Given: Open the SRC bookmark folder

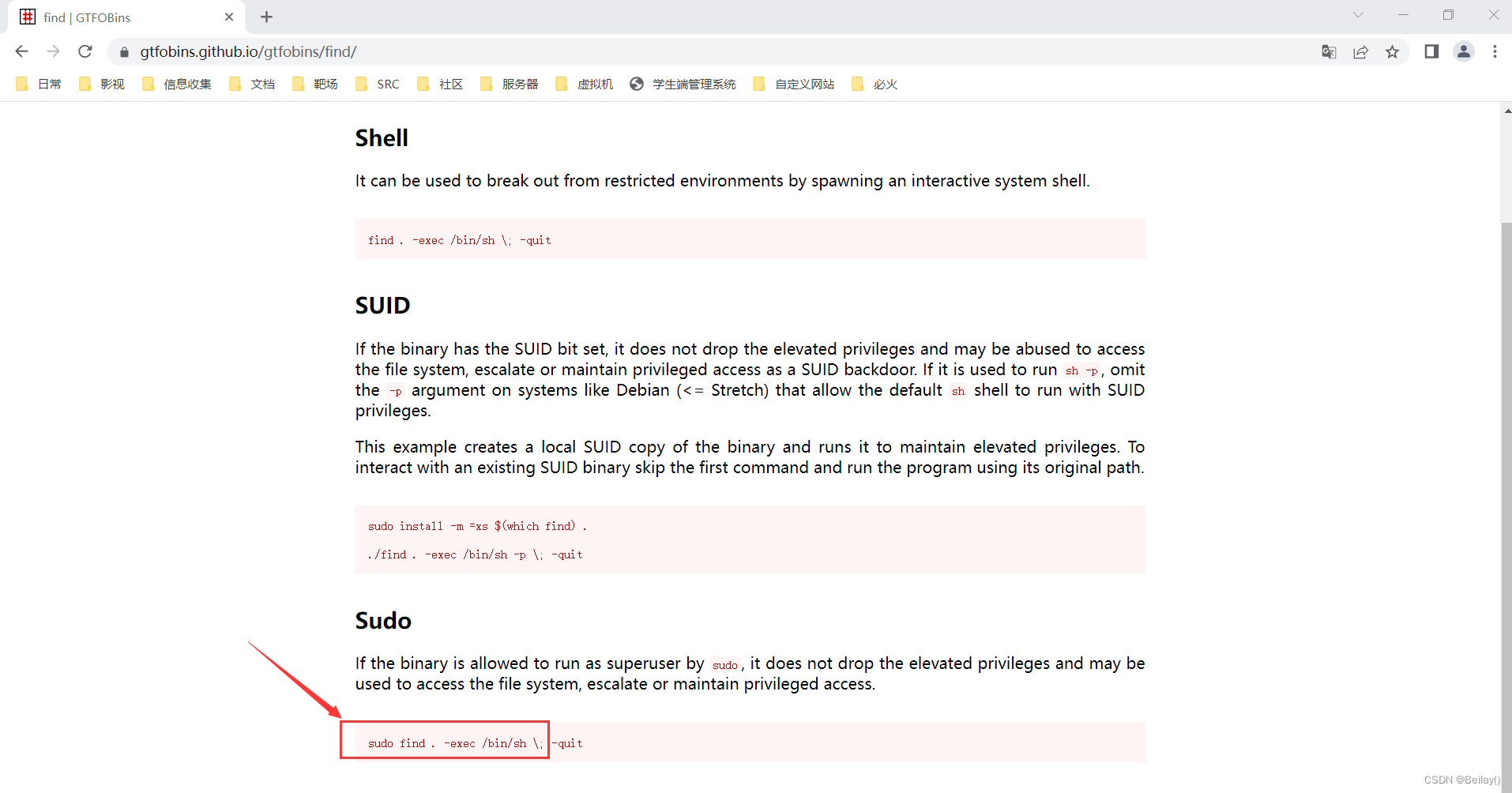Looking at the screenshot, I should pos(378,84).
